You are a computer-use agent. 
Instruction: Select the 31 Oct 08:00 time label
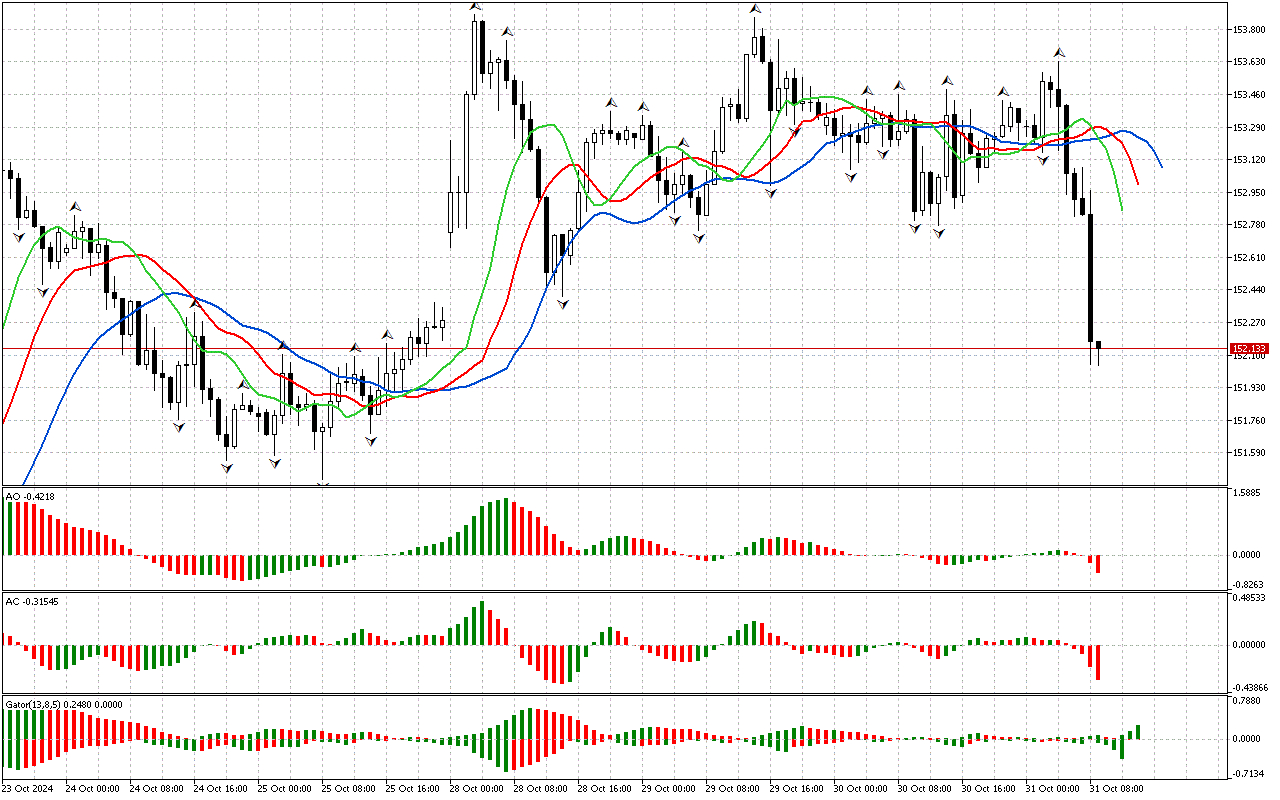1117,789
